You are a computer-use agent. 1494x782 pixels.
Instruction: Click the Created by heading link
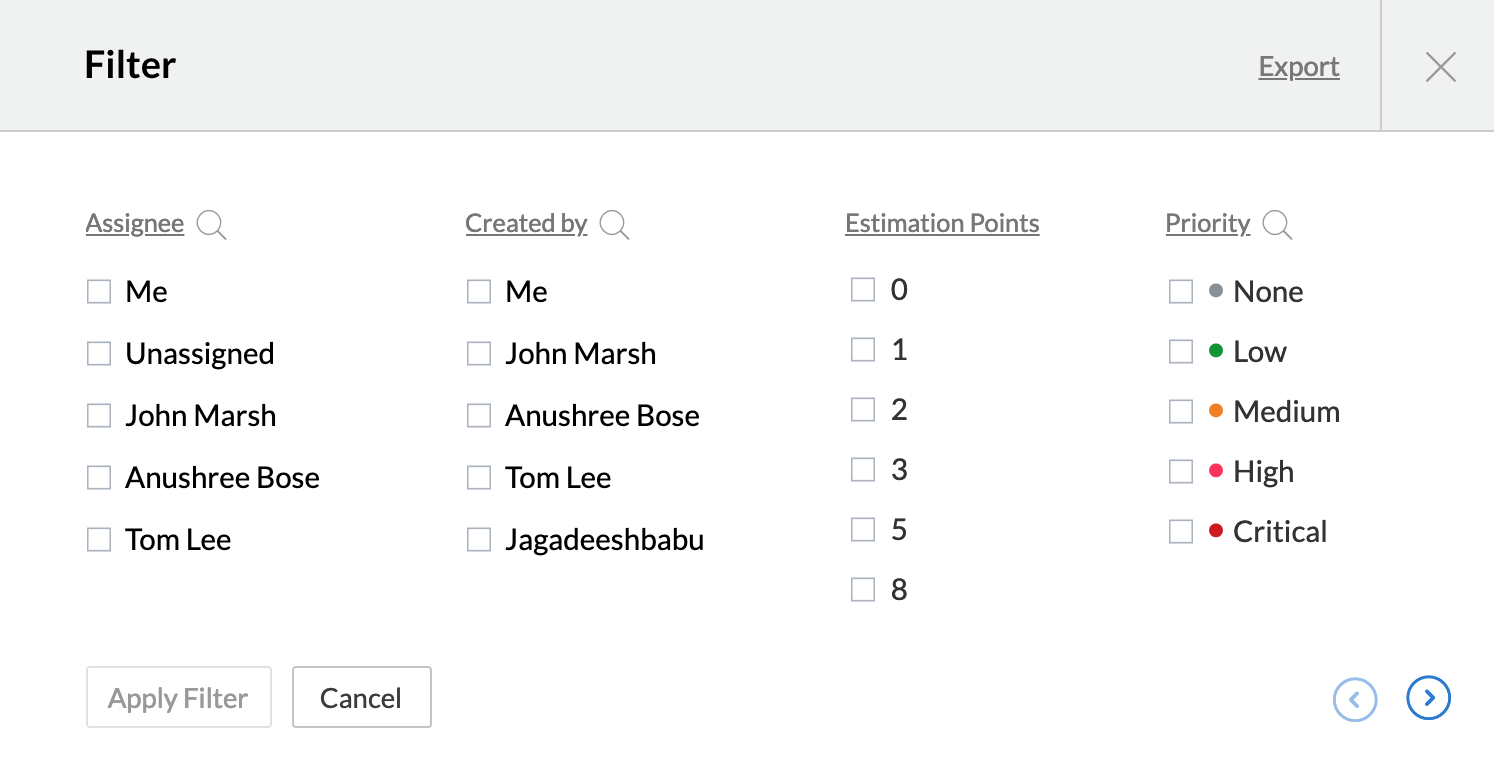[526, 223]
